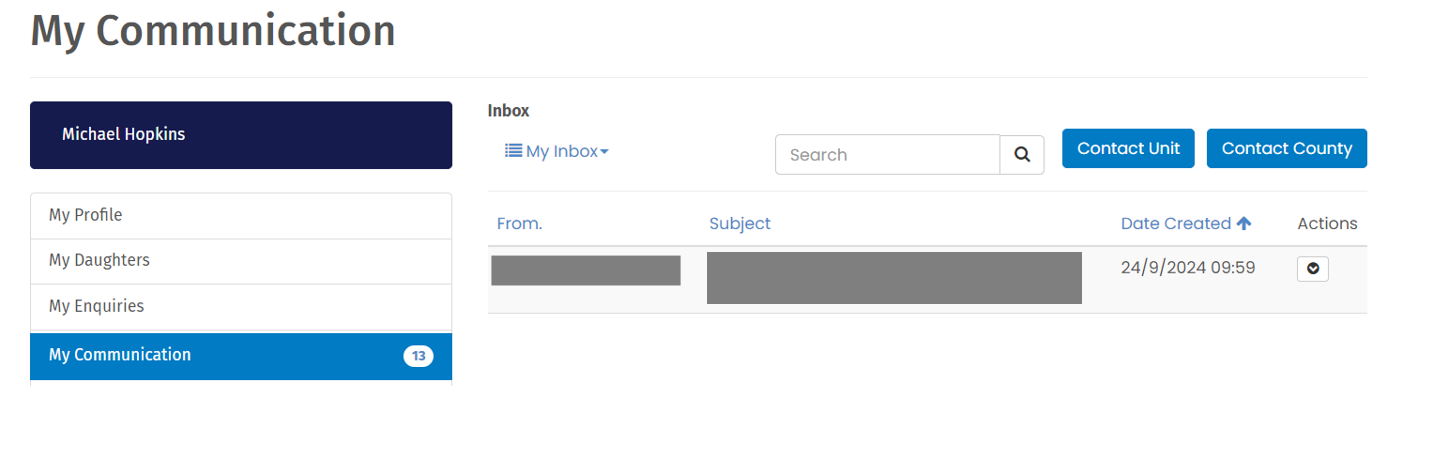Image resolution: width=1429 pixels, height=464 pixels.
Task: Click the redacted subject of the message
Action: (x=894, y=278)
